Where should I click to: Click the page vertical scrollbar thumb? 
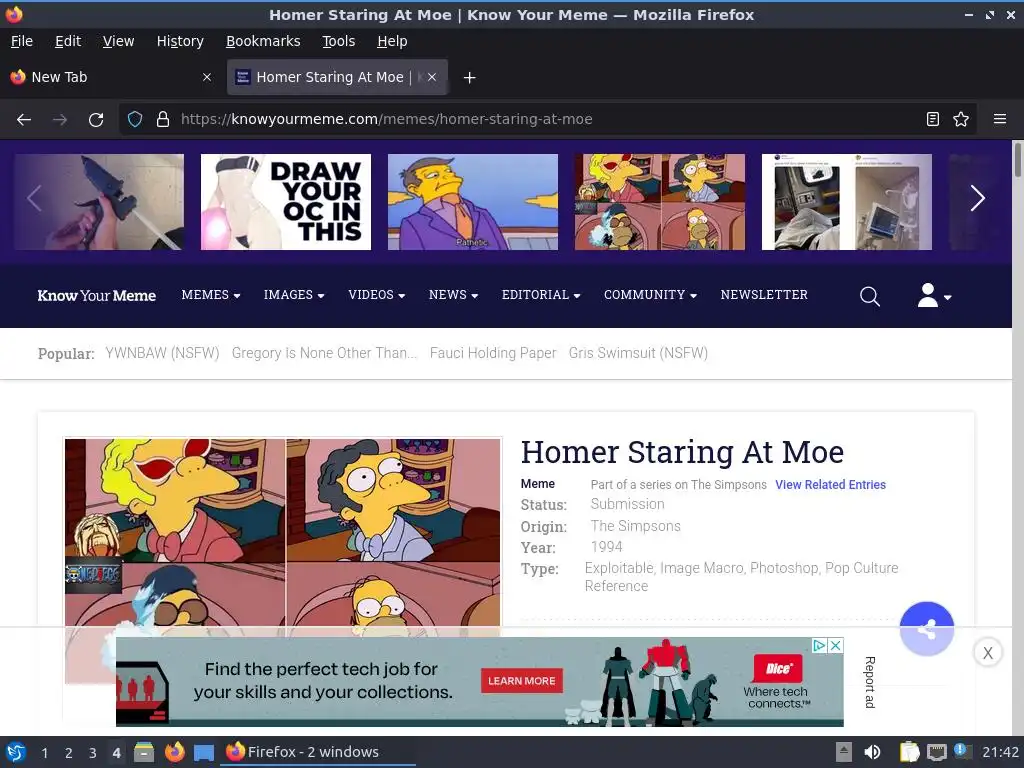[x=1017, y=159]
